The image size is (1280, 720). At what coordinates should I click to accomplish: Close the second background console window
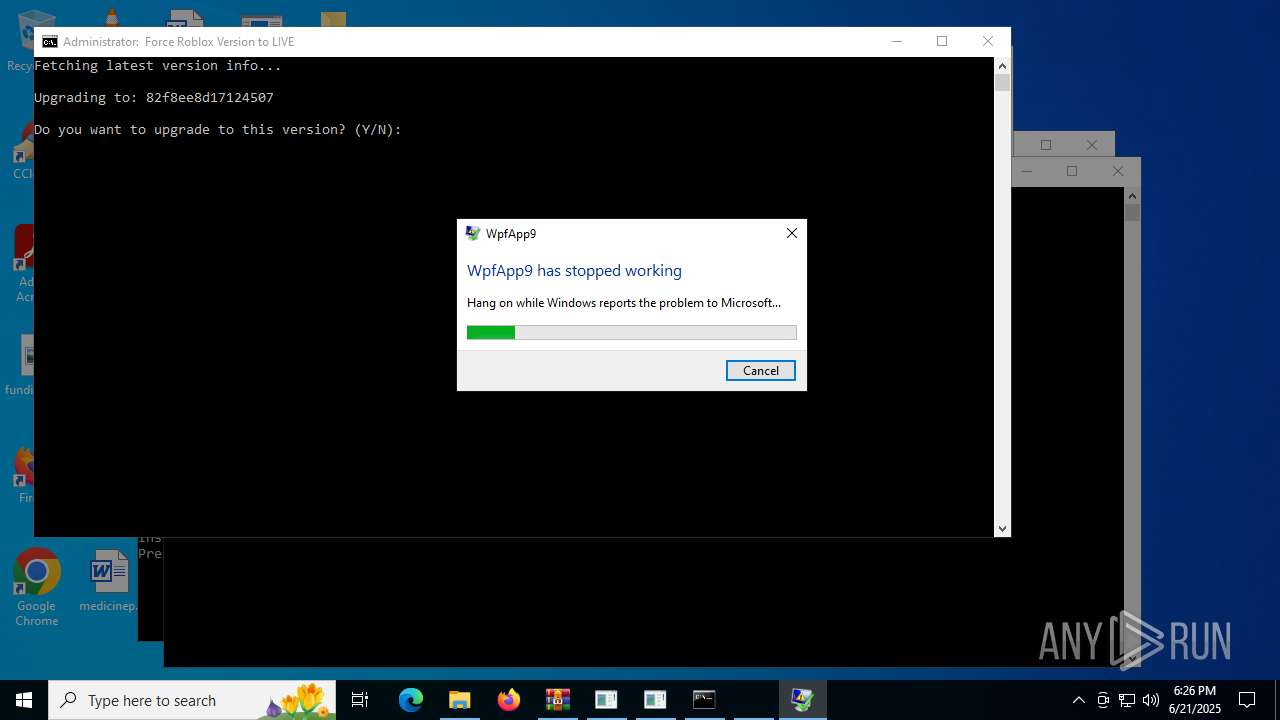pos(1092,145)
